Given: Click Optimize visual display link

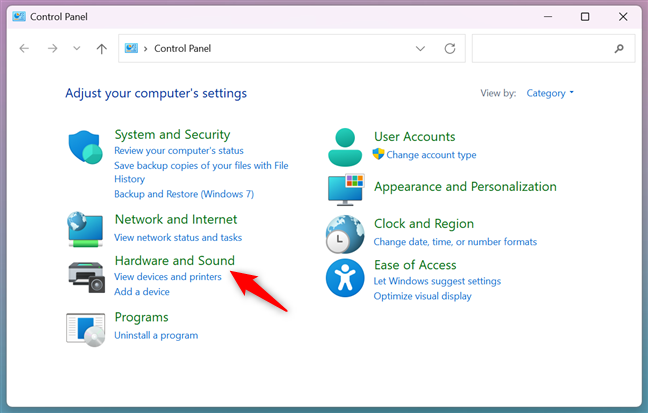Looking at the screenshot, I should 422,296.
